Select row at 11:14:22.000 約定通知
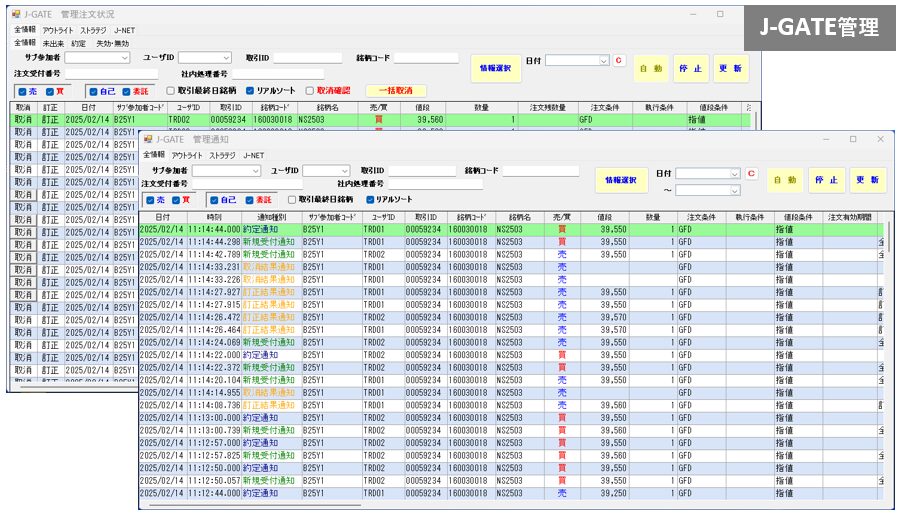The image size is (905, 516). tap(511, 355)
